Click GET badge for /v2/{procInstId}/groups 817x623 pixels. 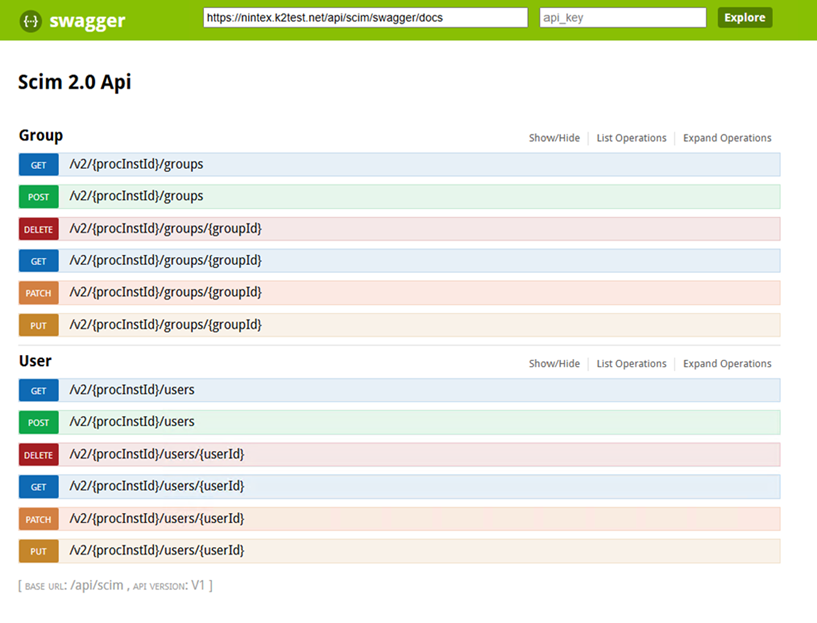point(39,165)
